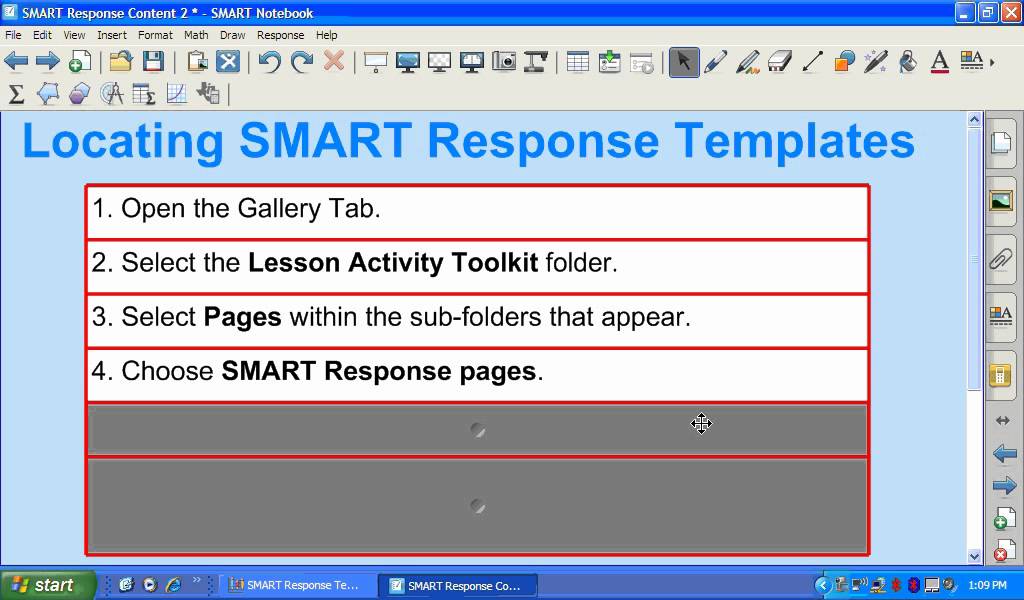The width and height of the screenshot is (1024, 600).
Task: Redo the last action
Action: point(302,62)
